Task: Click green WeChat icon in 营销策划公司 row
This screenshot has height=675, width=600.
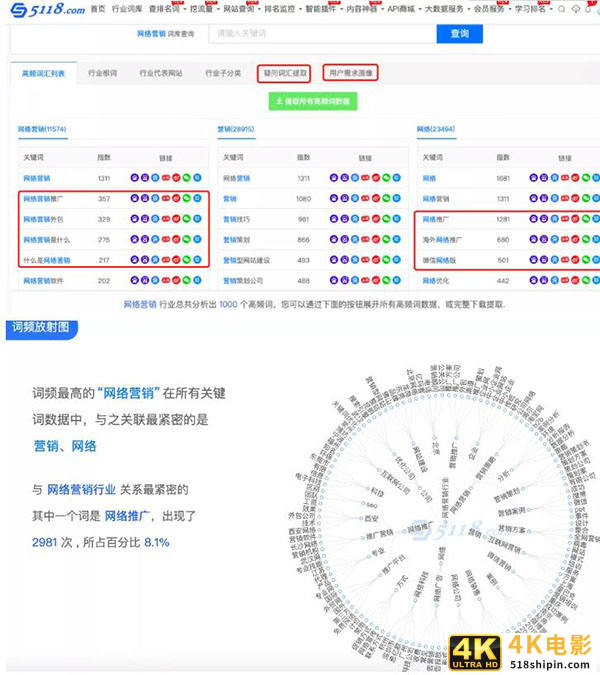Action: (x=386, y=280)
